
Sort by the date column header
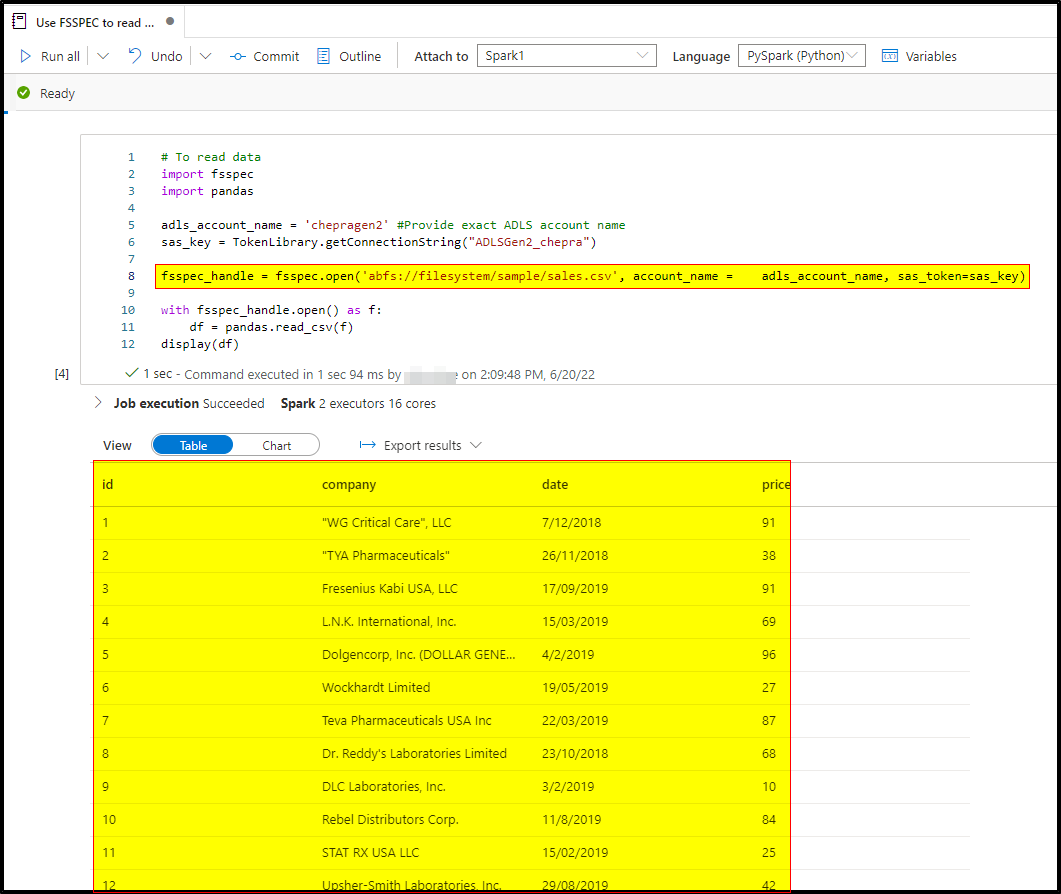555,484
